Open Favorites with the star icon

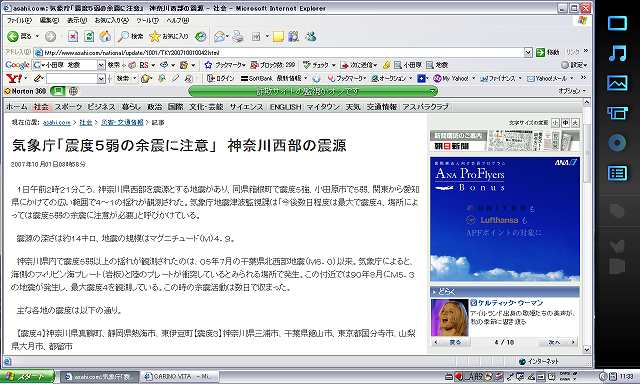click(x=155, y=36)
